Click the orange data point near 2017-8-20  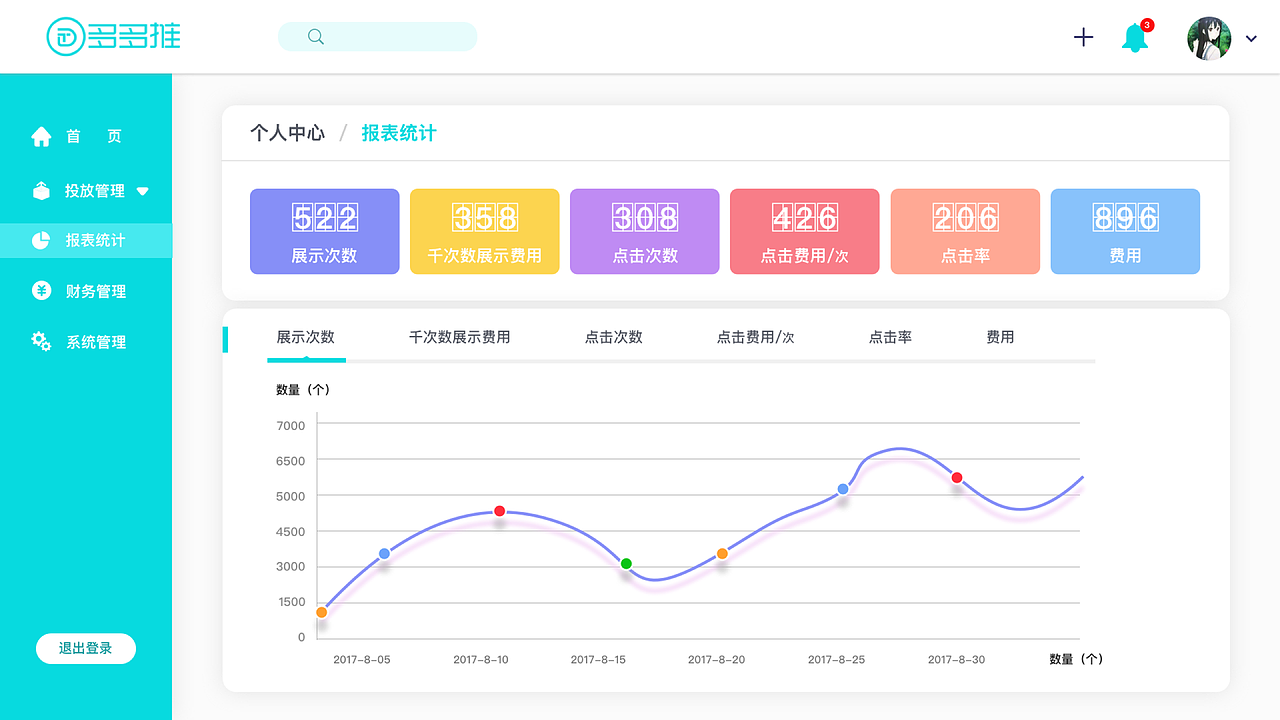[722, 554]
